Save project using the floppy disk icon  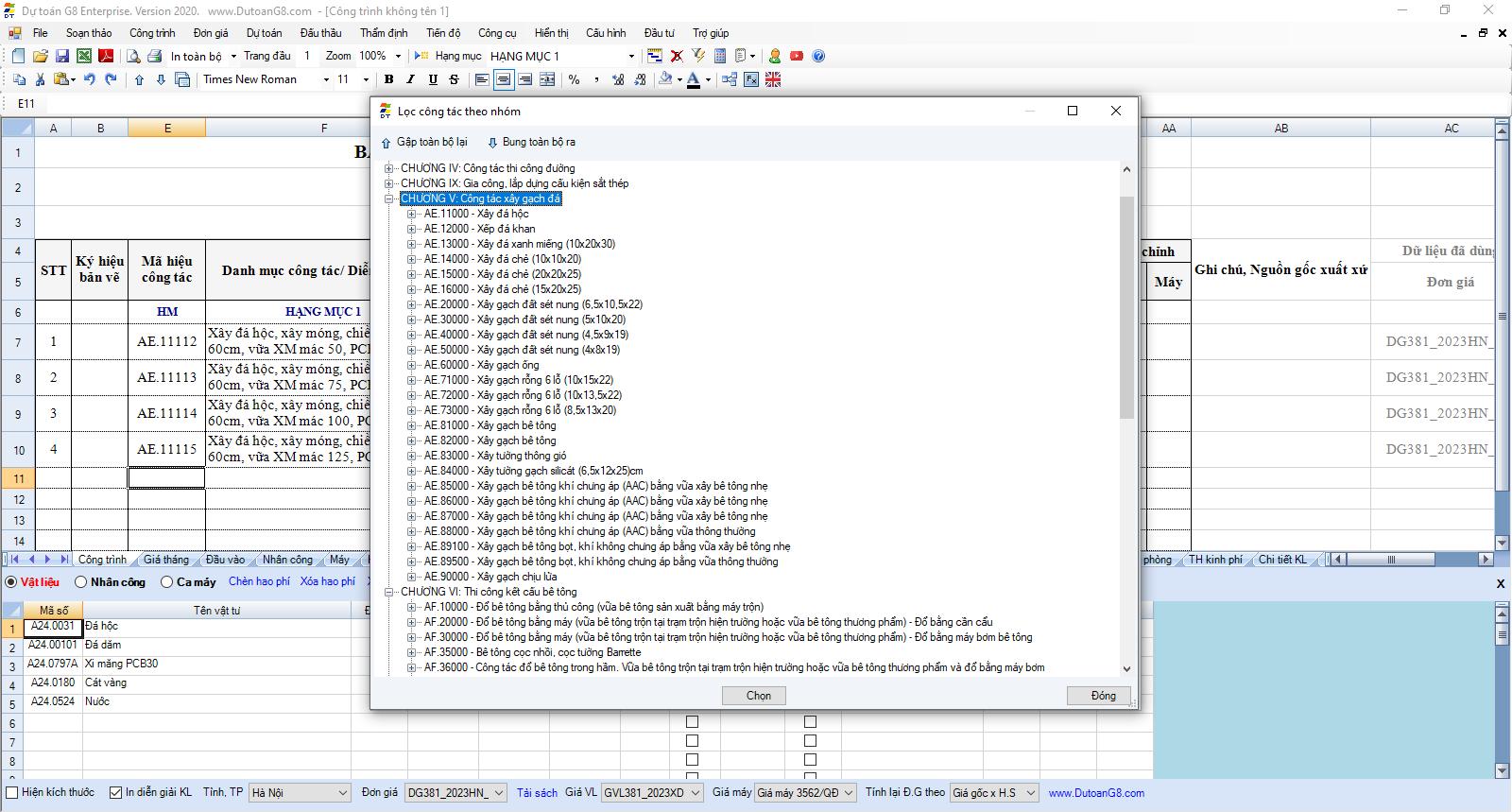tap(61, 56)
